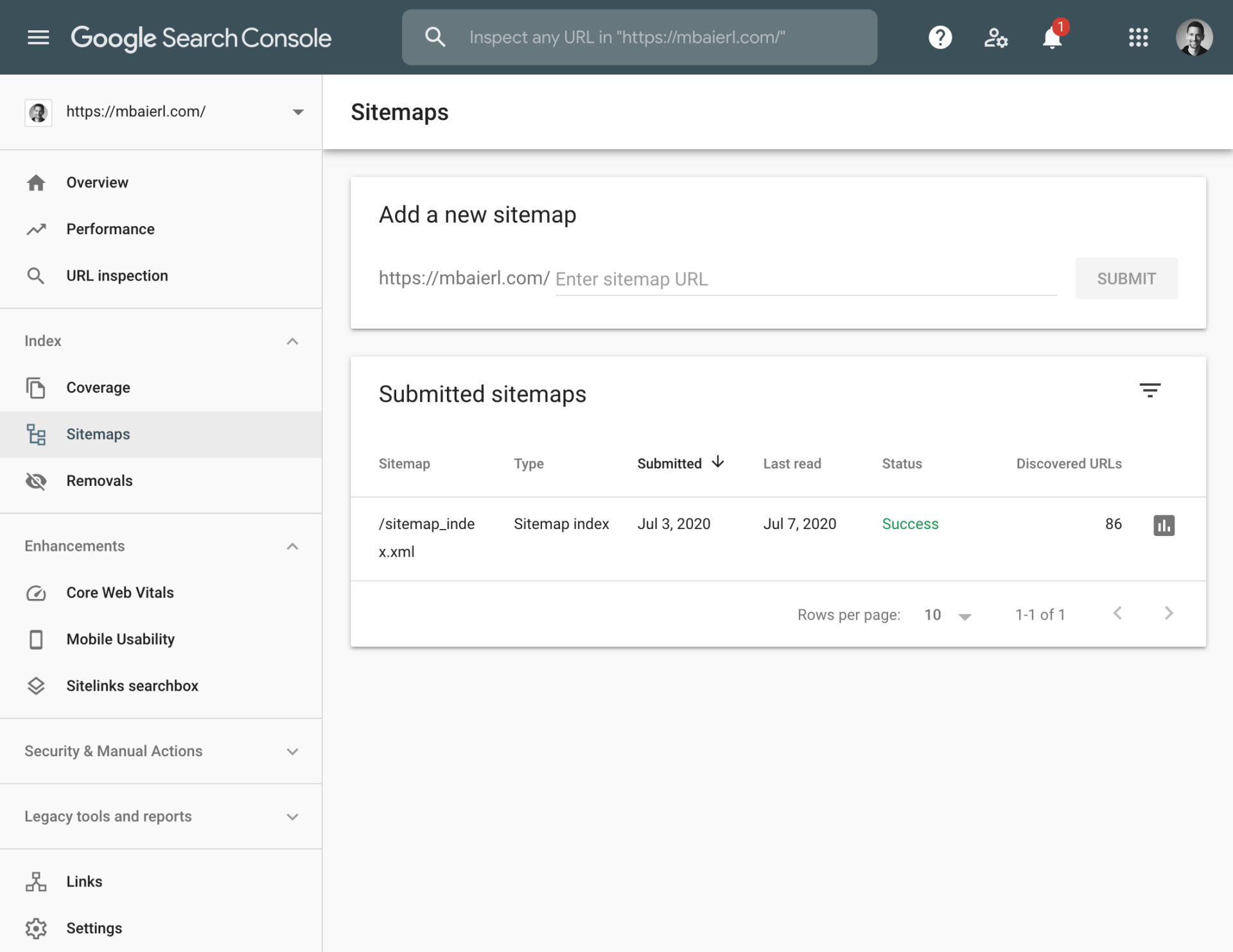The image size is (1233, 952).
Task: Click the Submitted column sort arrow
Action: [718, 462]
